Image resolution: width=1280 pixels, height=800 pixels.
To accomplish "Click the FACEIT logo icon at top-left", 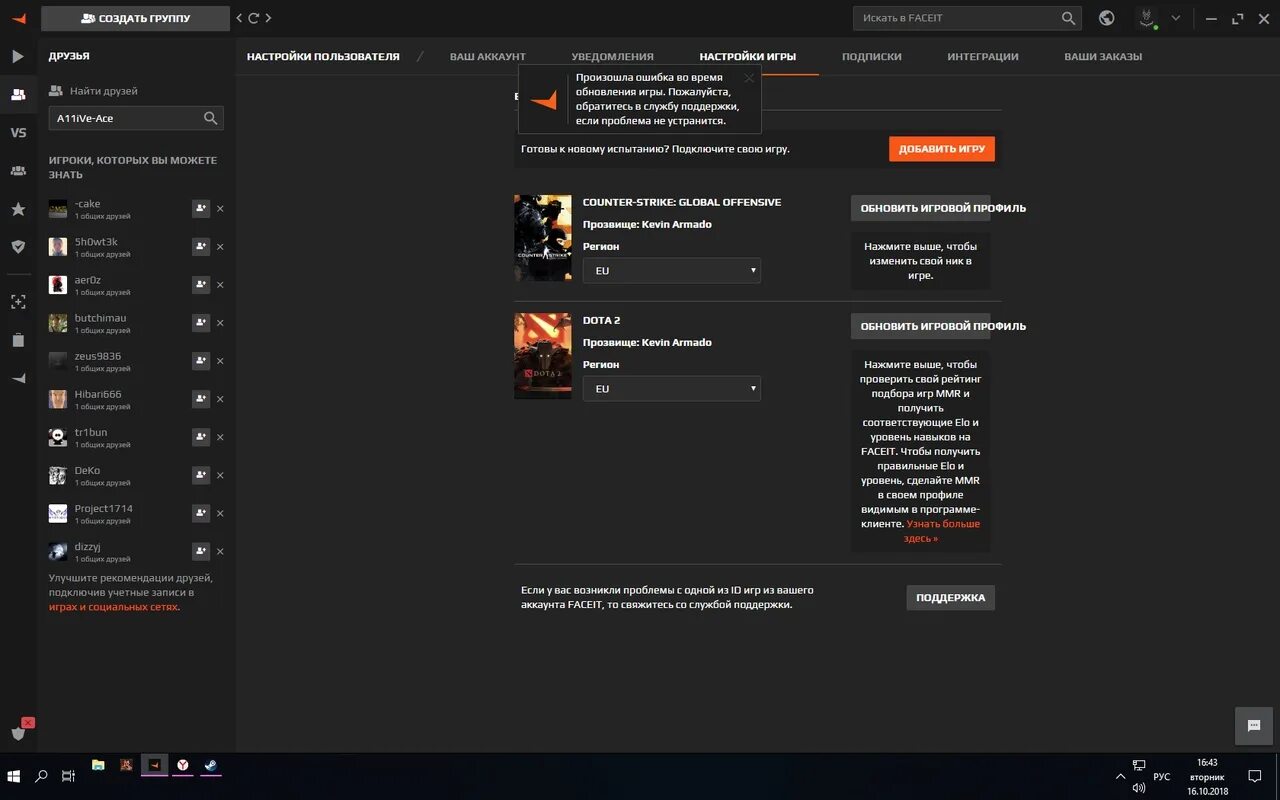I will point(18,18).
